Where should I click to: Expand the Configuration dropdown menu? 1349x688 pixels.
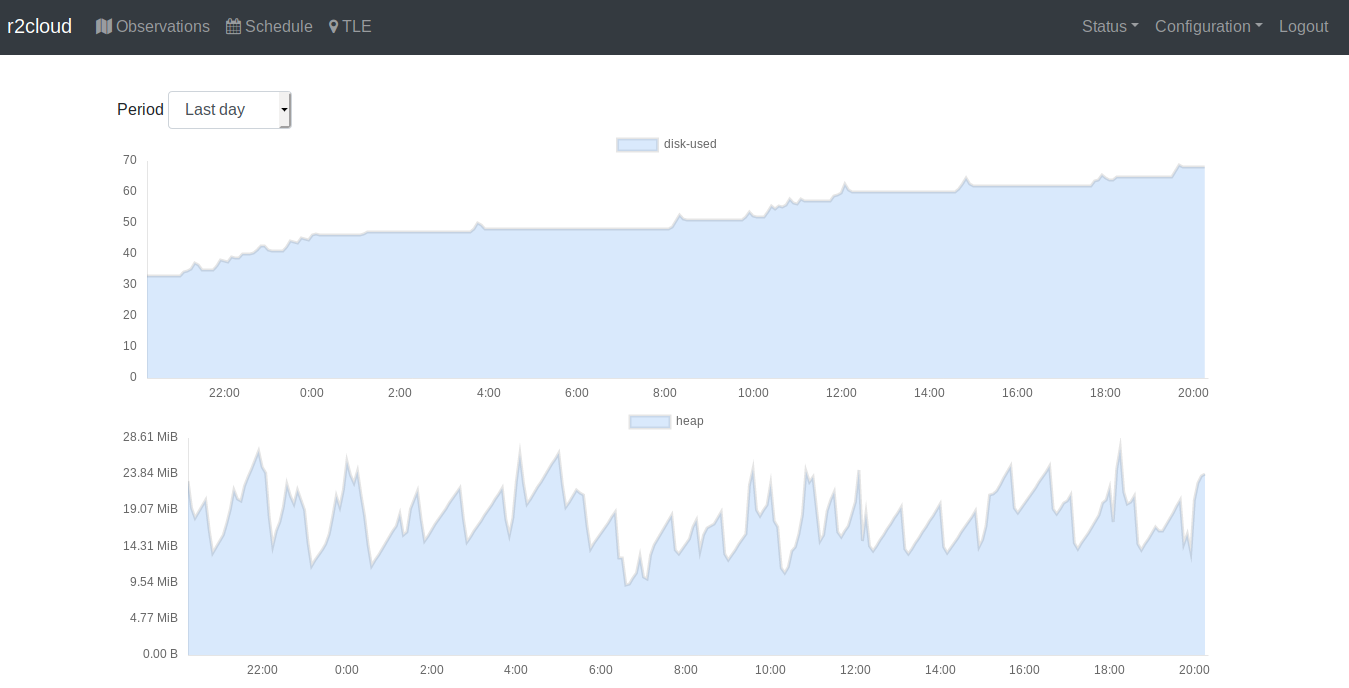coord(1208,27)
